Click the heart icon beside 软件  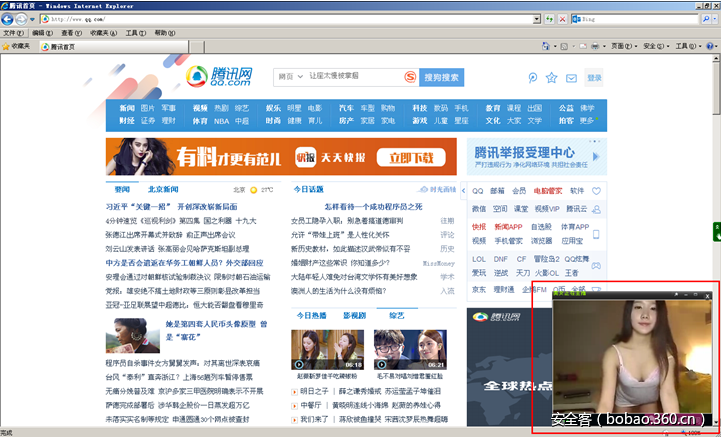596,190
